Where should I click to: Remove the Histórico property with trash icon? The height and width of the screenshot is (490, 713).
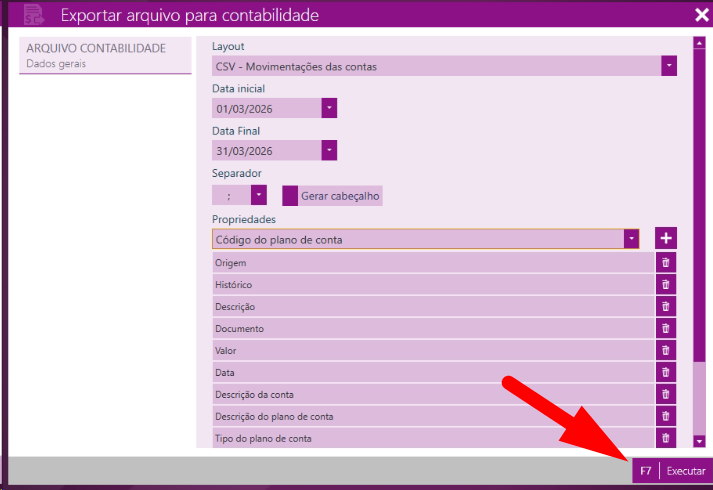pos(666,284)
